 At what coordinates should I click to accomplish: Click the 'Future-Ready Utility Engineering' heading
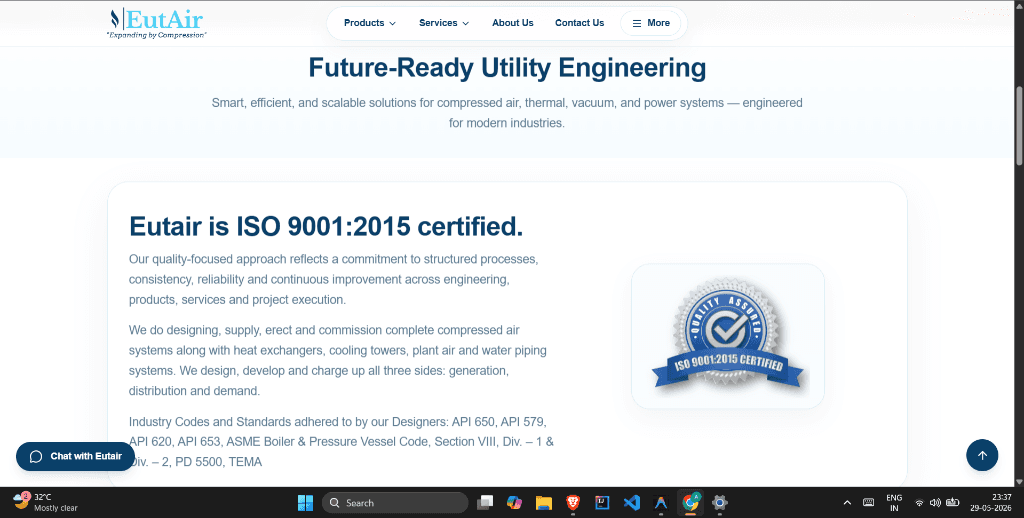point(507,68)
